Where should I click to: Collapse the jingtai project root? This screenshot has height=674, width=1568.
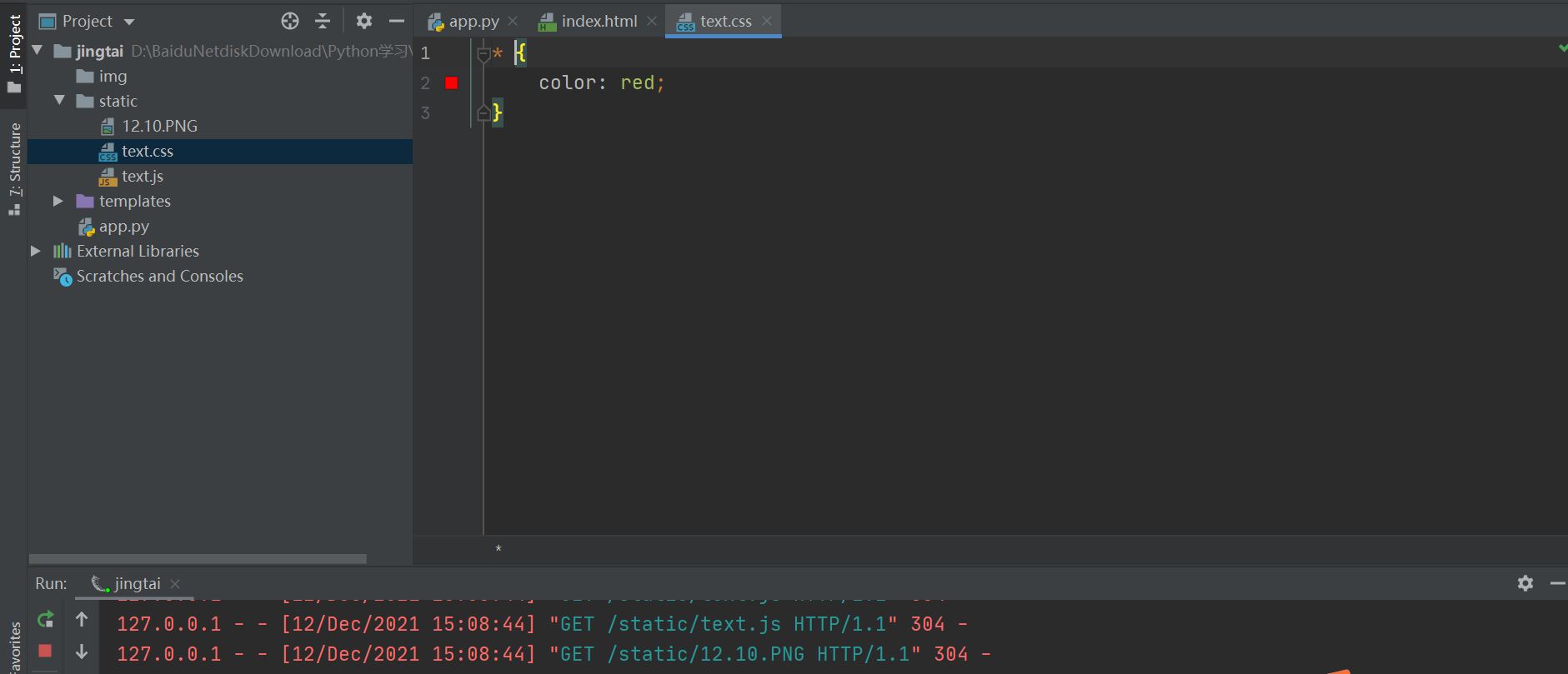point(37,51)
